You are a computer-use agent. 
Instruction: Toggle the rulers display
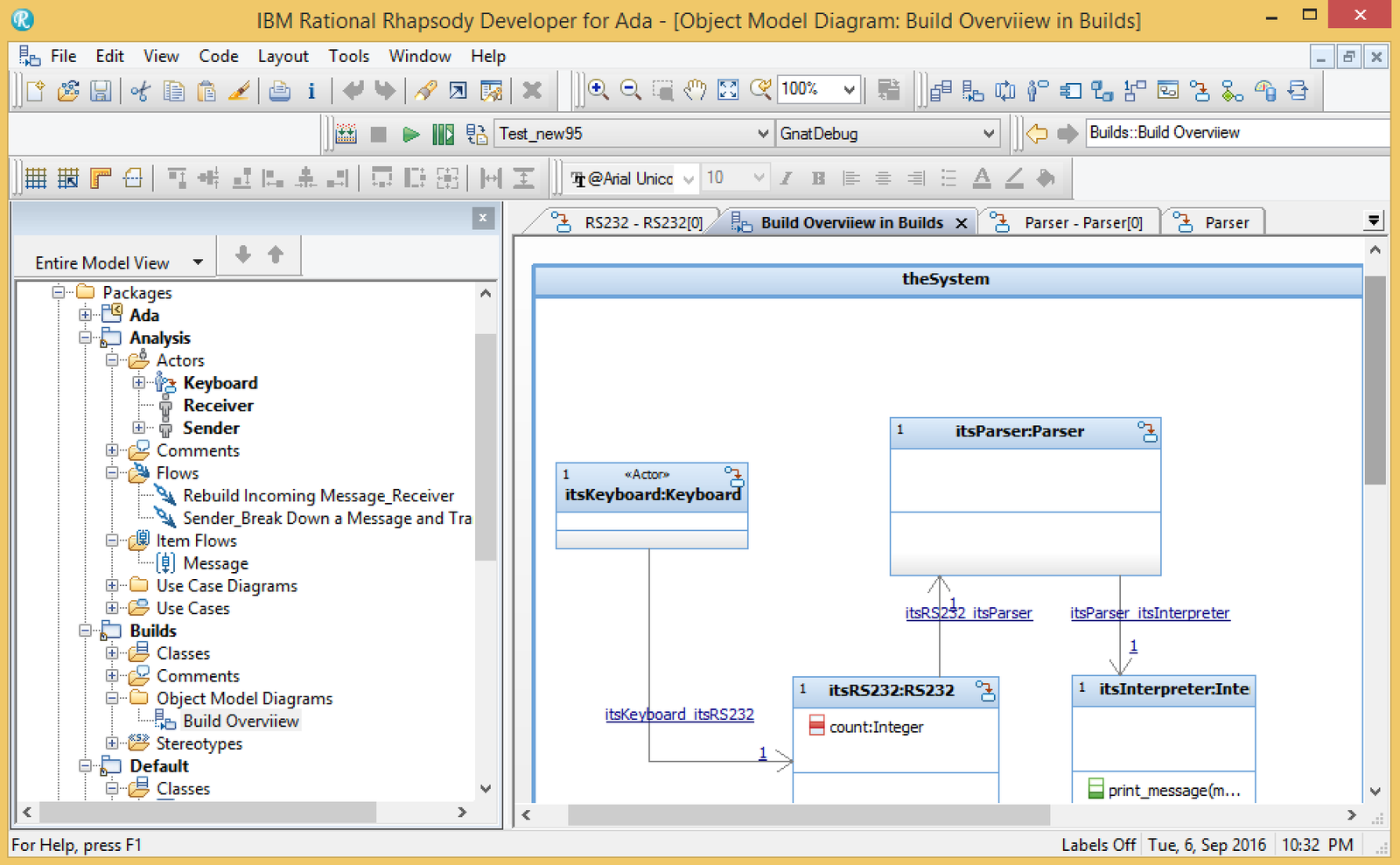101,178
